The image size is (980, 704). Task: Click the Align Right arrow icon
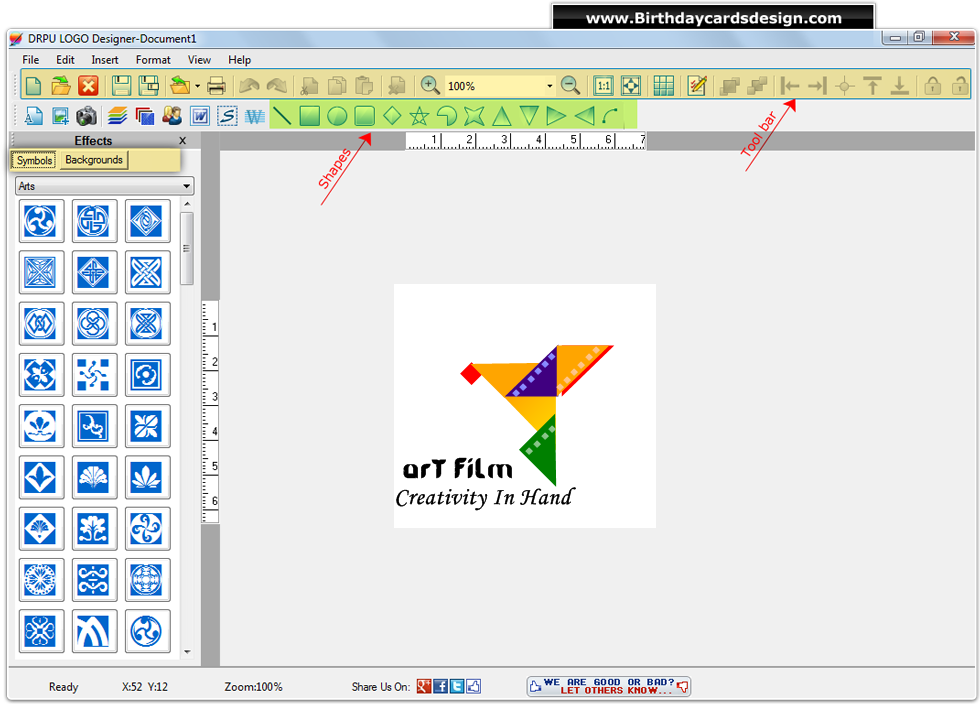click(x=818, y=85)
